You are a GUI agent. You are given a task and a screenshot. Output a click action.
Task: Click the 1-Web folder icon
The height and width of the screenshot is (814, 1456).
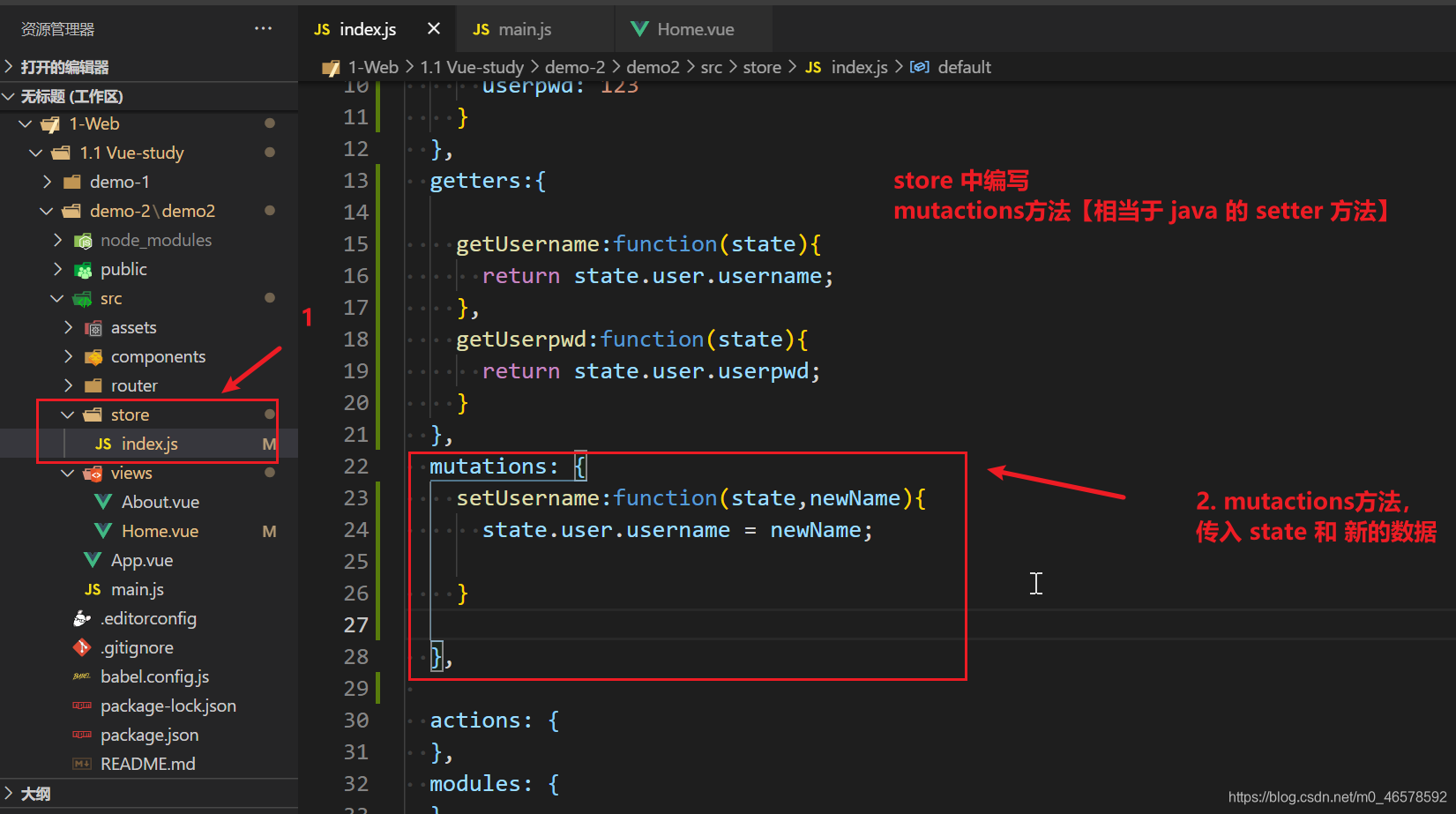[50, 124]
